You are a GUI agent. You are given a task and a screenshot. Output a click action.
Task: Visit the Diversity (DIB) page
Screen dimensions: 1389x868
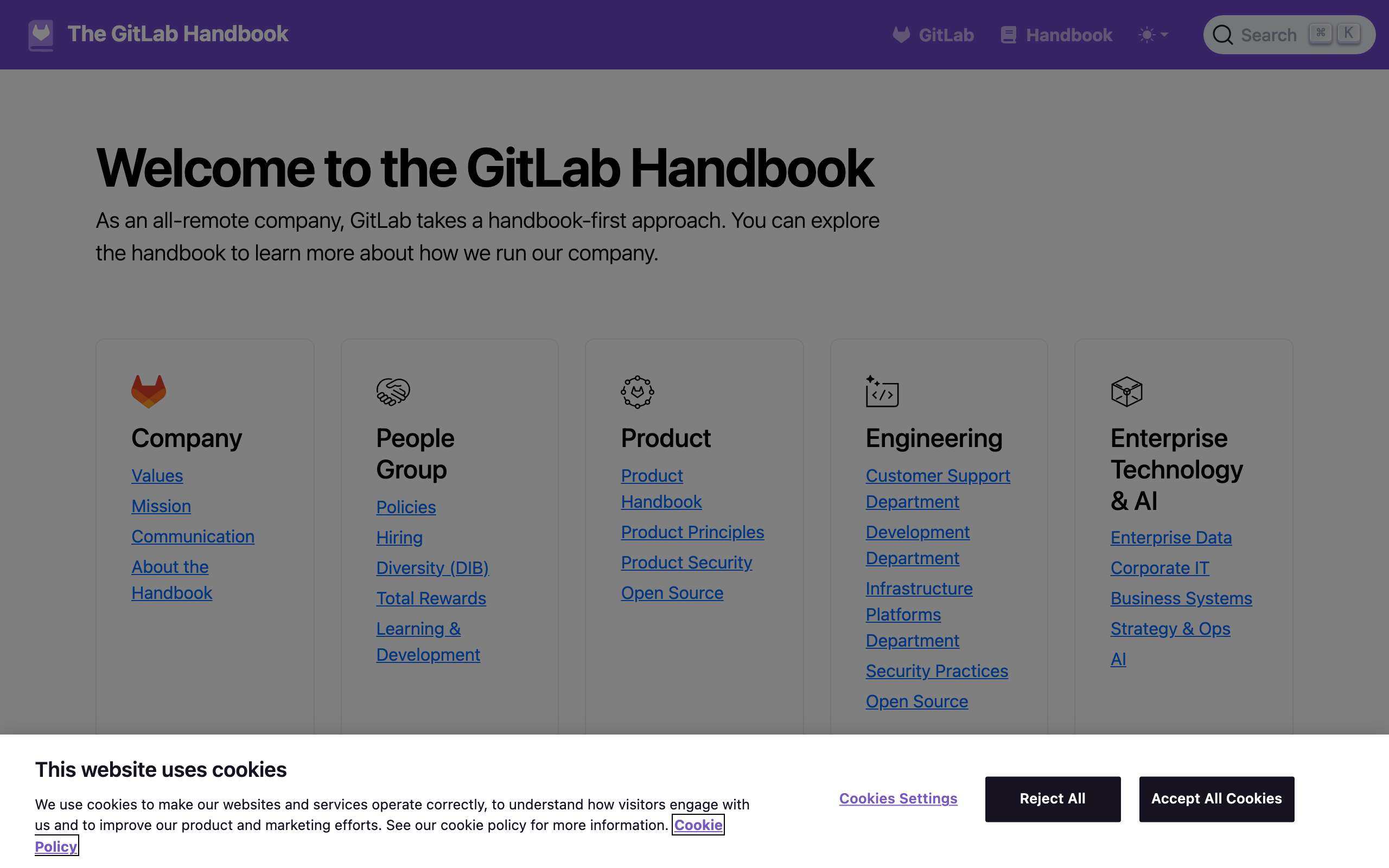click(x=433, y=568)
